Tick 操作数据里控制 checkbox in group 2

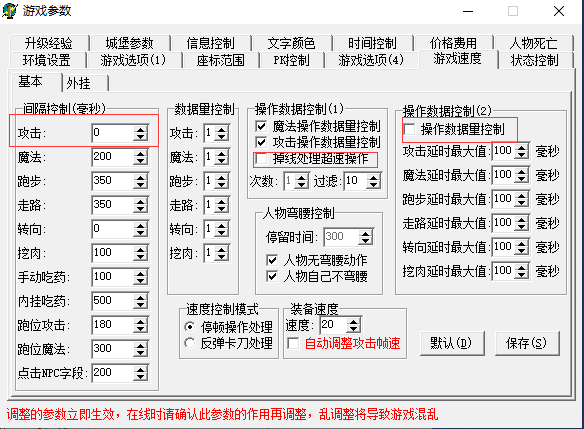click(409, 129)
